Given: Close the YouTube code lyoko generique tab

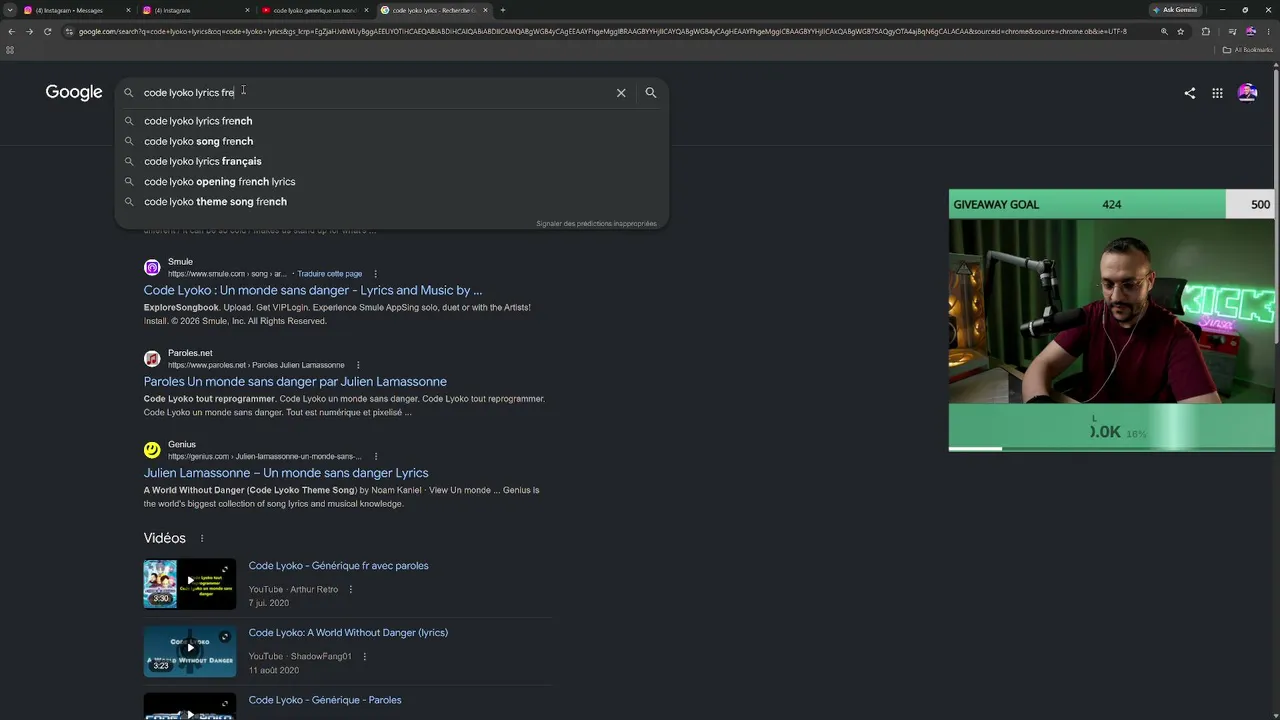Looking at the screenshot, I should point(366,10).
